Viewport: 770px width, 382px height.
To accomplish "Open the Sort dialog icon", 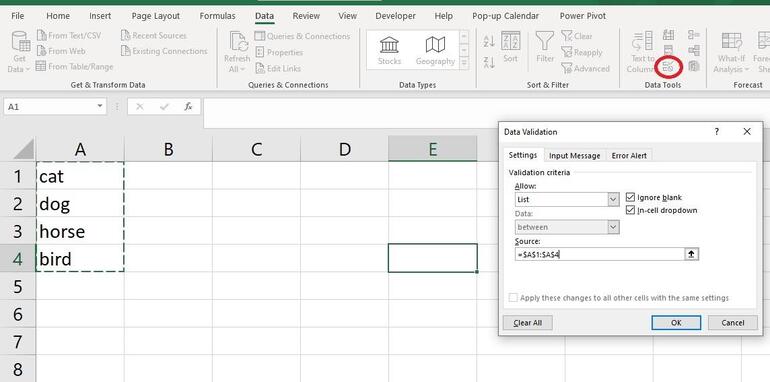I will coord(510,41).
